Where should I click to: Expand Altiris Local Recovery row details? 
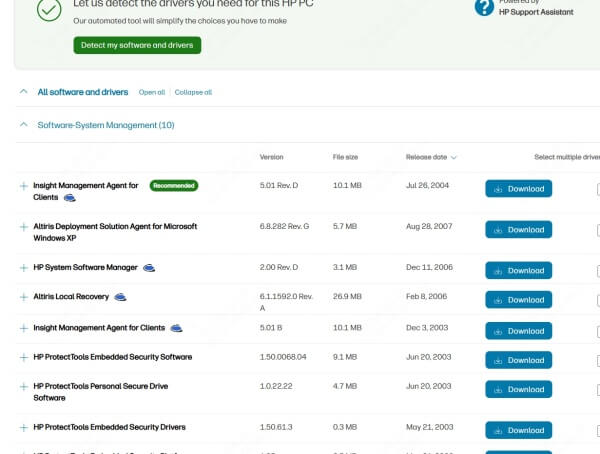pyautogui.click(x=24, y=297)
